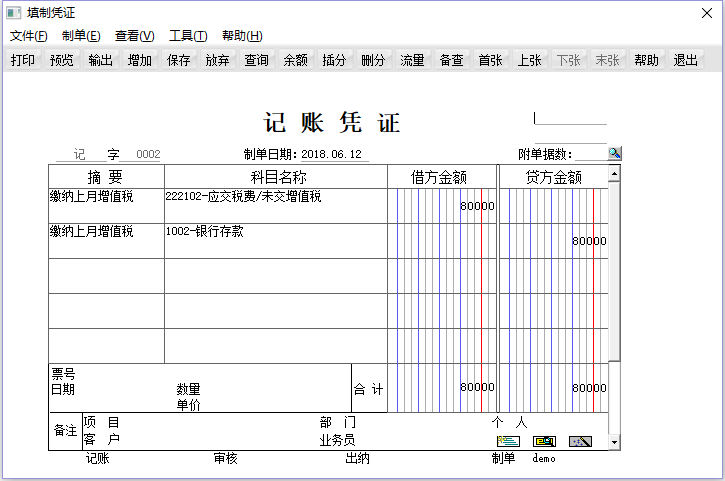The width and height of the screenshot is (725, 481).
Task: Select the second row summary 缴纳上月增值税
Action: (x=106, y=241)
